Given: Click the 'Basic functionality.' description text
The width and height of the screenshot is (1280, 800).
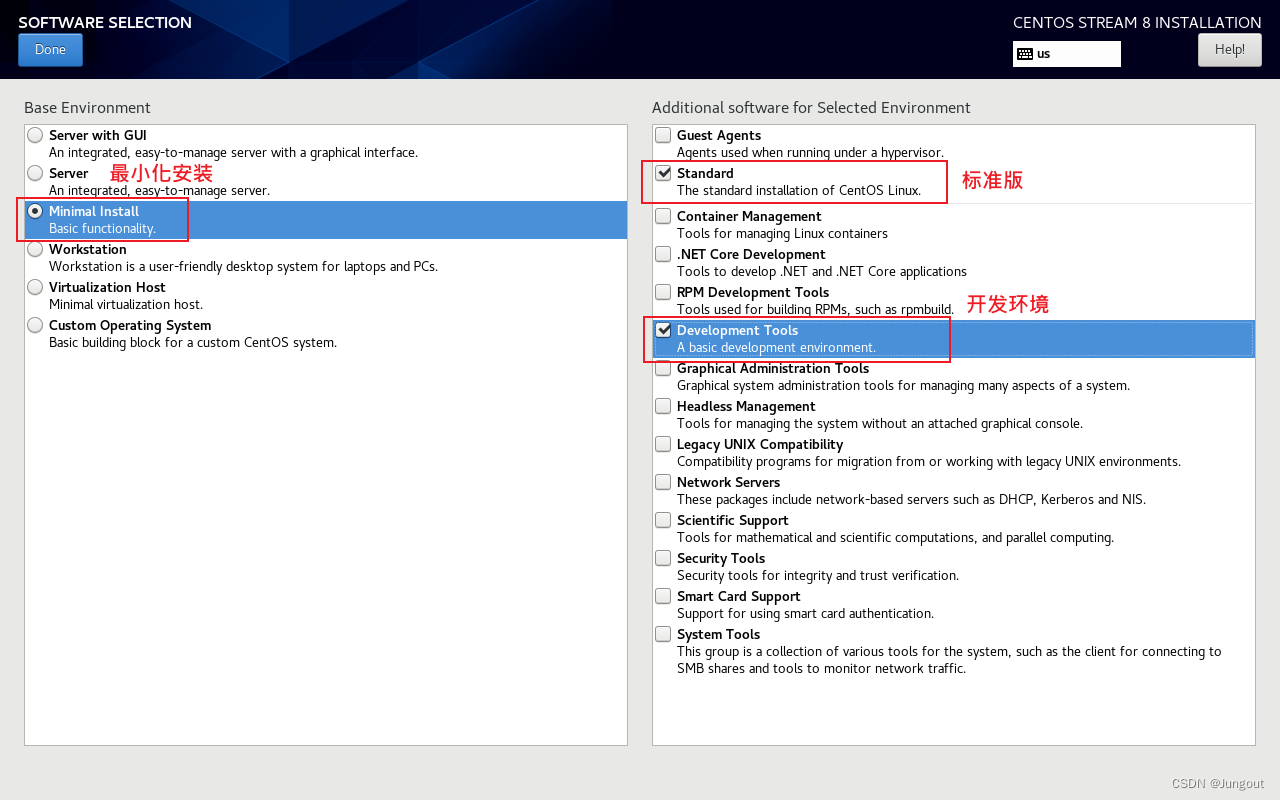Looking at the screenshot, I should click(102, 229).
